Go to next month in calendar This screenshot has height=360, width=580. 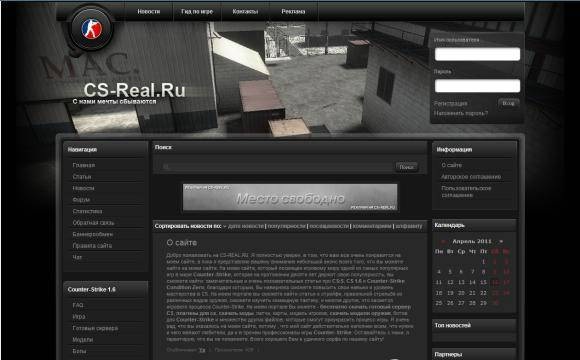pos(501,242)
